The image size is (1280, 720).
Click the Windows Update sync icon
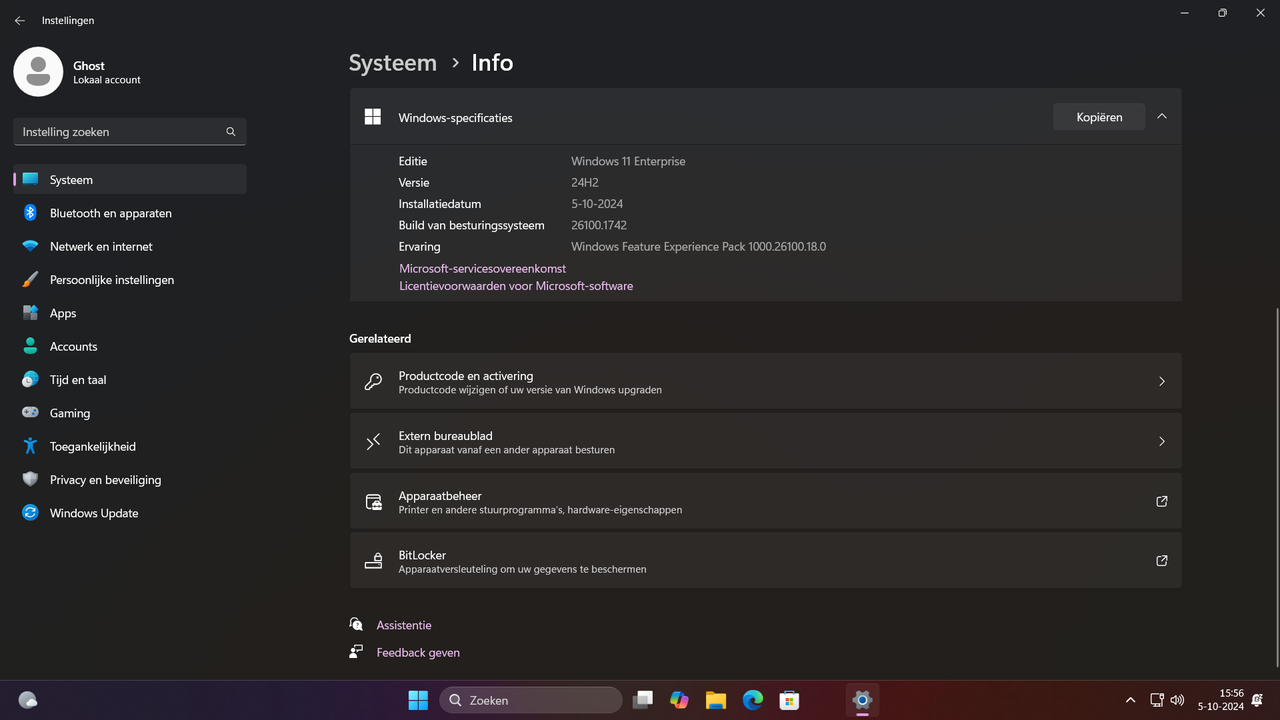click(x=31, y=513)
